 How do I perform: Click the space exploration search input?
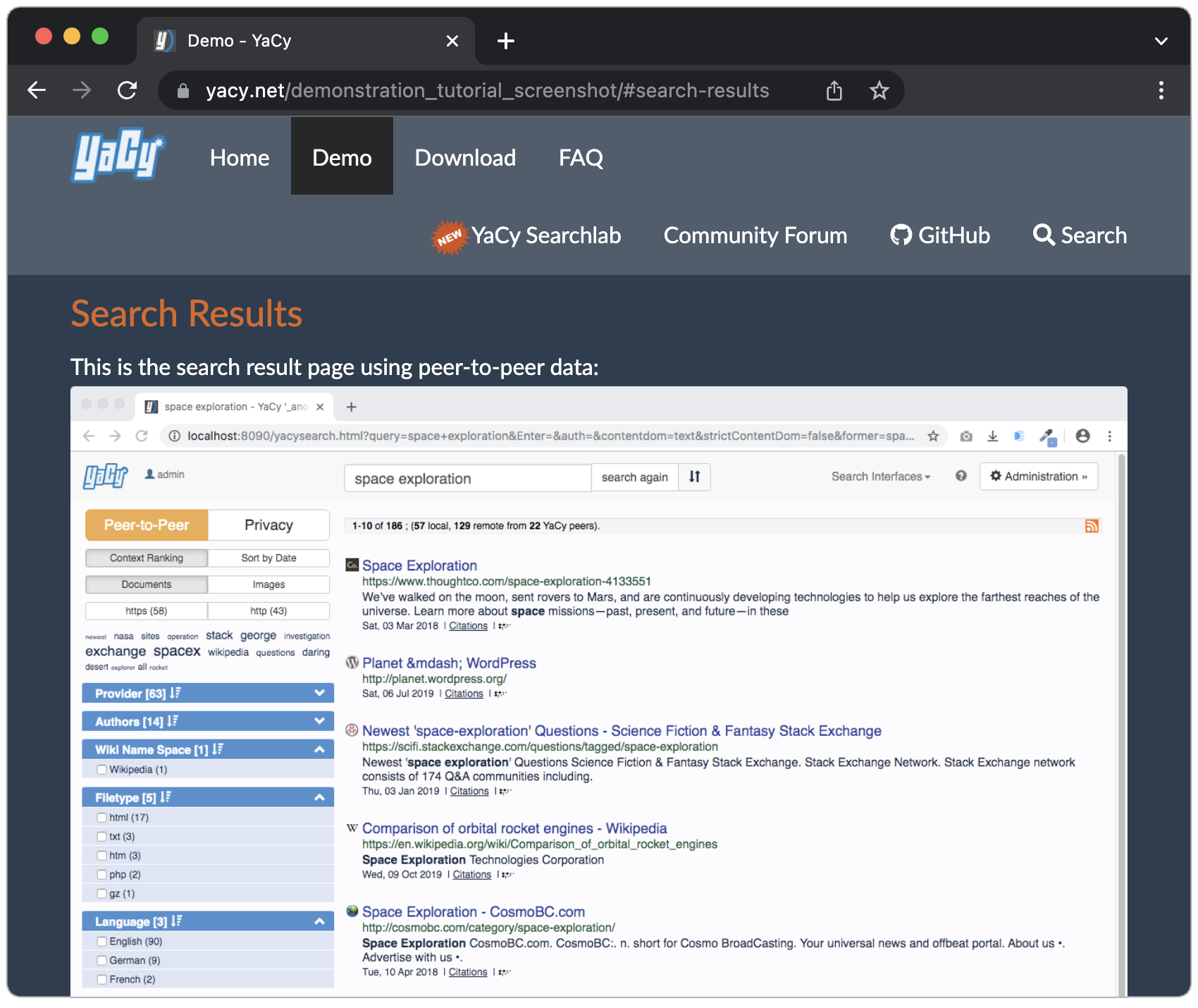[467, 478]
